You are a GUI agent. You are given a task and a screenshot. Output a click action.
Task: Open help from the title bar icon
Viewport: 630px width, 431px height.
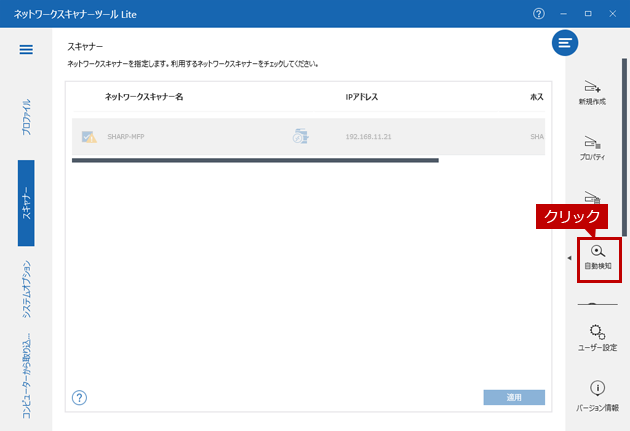[538, 14]
